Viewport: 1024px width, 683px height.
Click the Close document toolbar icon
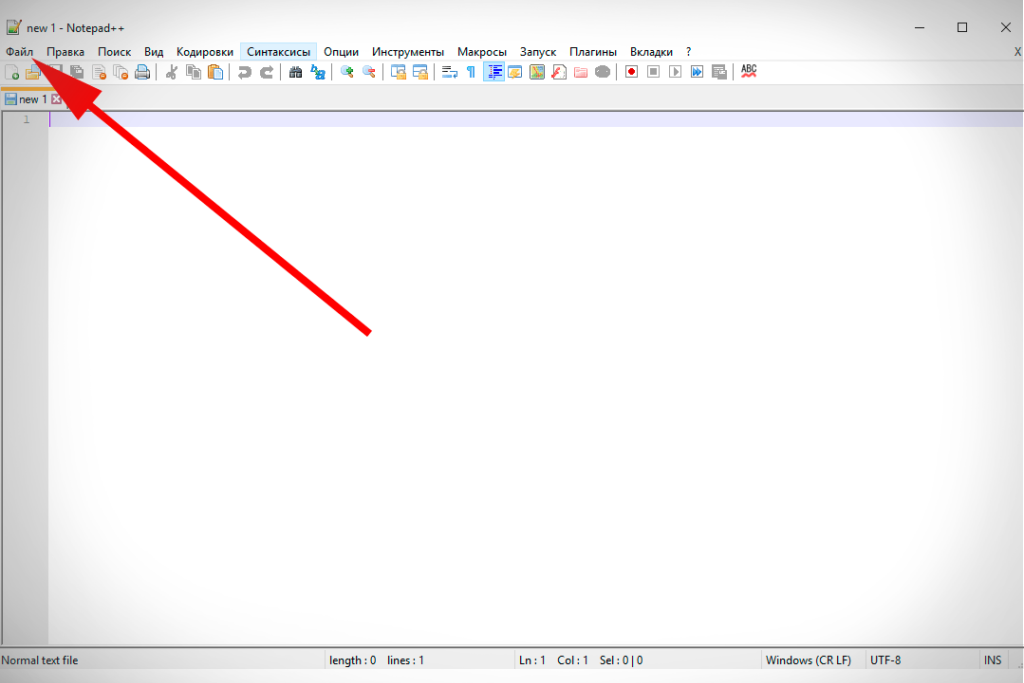click(x=99, y=72)
